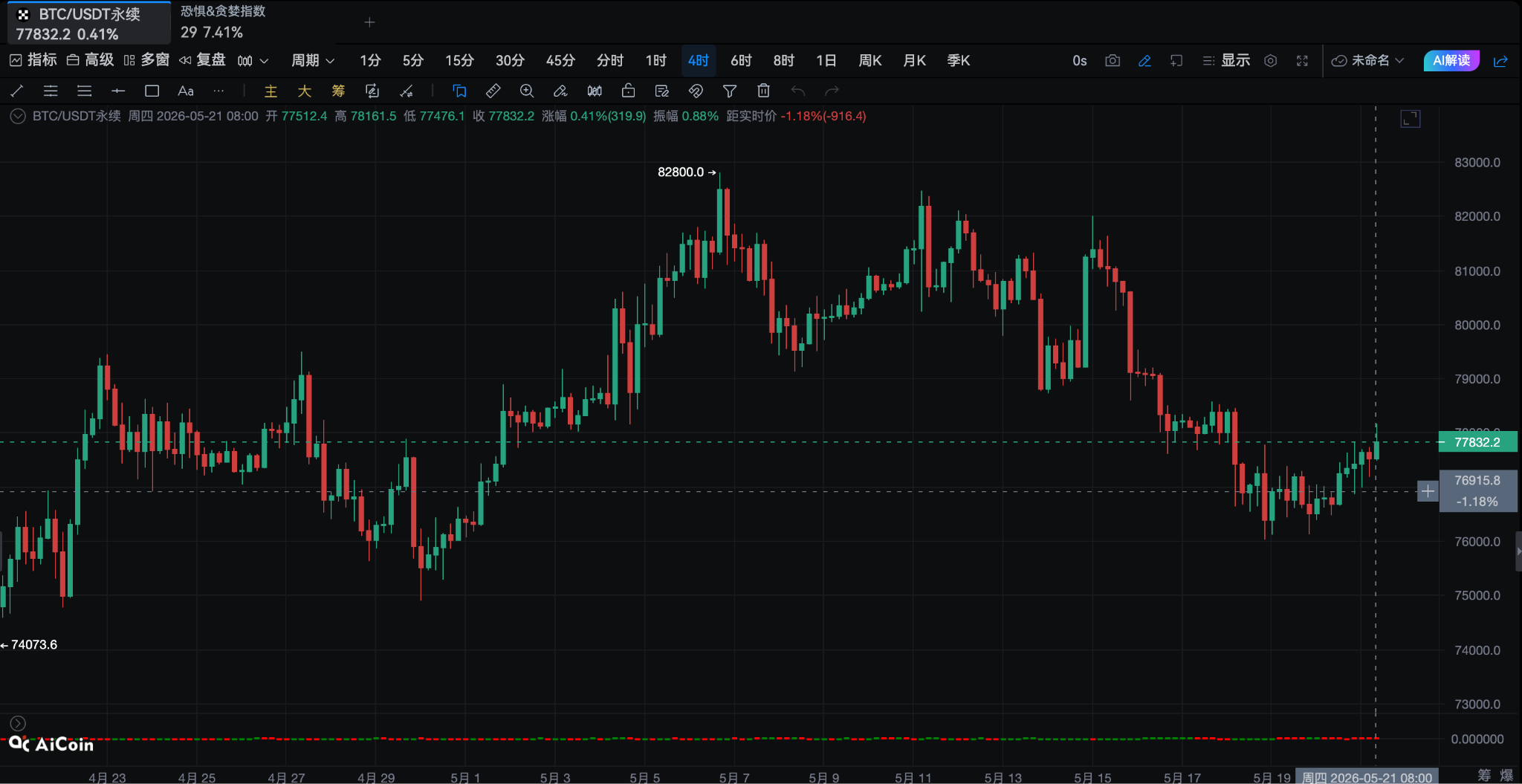The height and width of the screenshot is (784, 1522).
Task: Click the redo arrow
Action: pyautogui.click(x=832, y=91)
